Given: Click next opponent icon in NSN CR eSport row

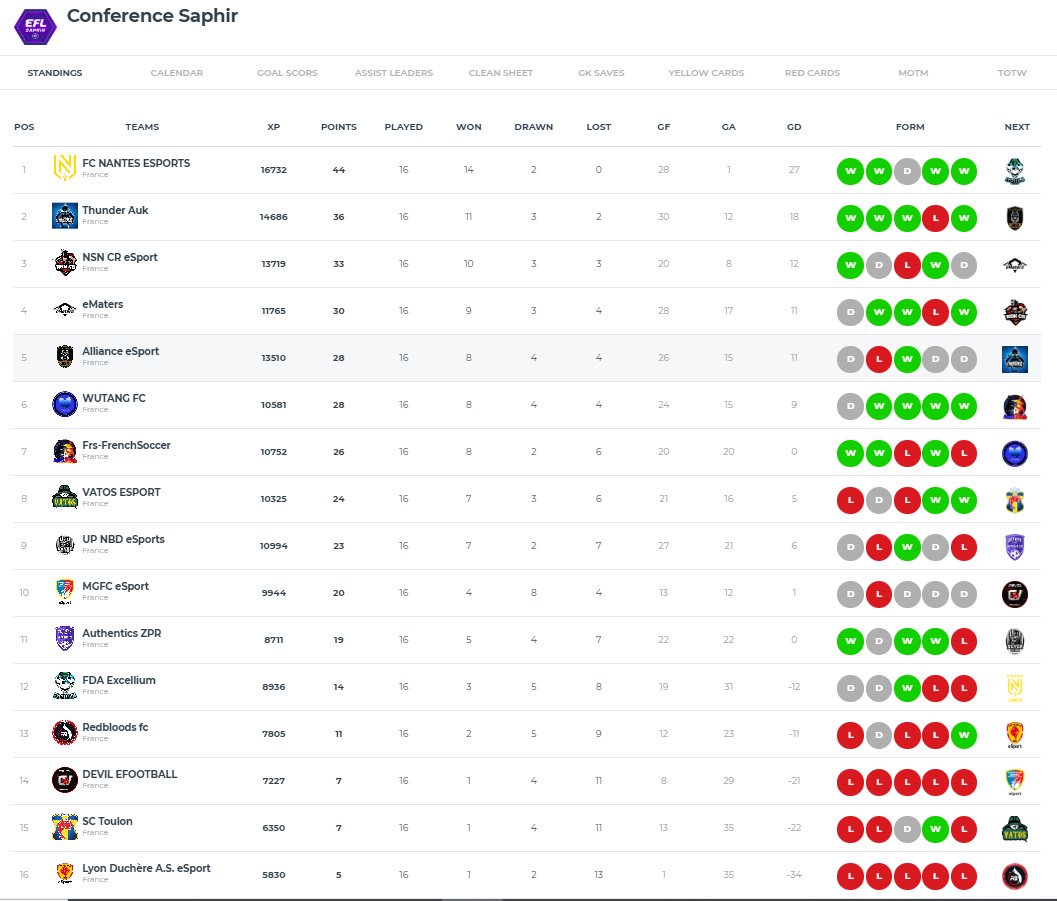Looking at the screenshot, I should point(1015,265).
